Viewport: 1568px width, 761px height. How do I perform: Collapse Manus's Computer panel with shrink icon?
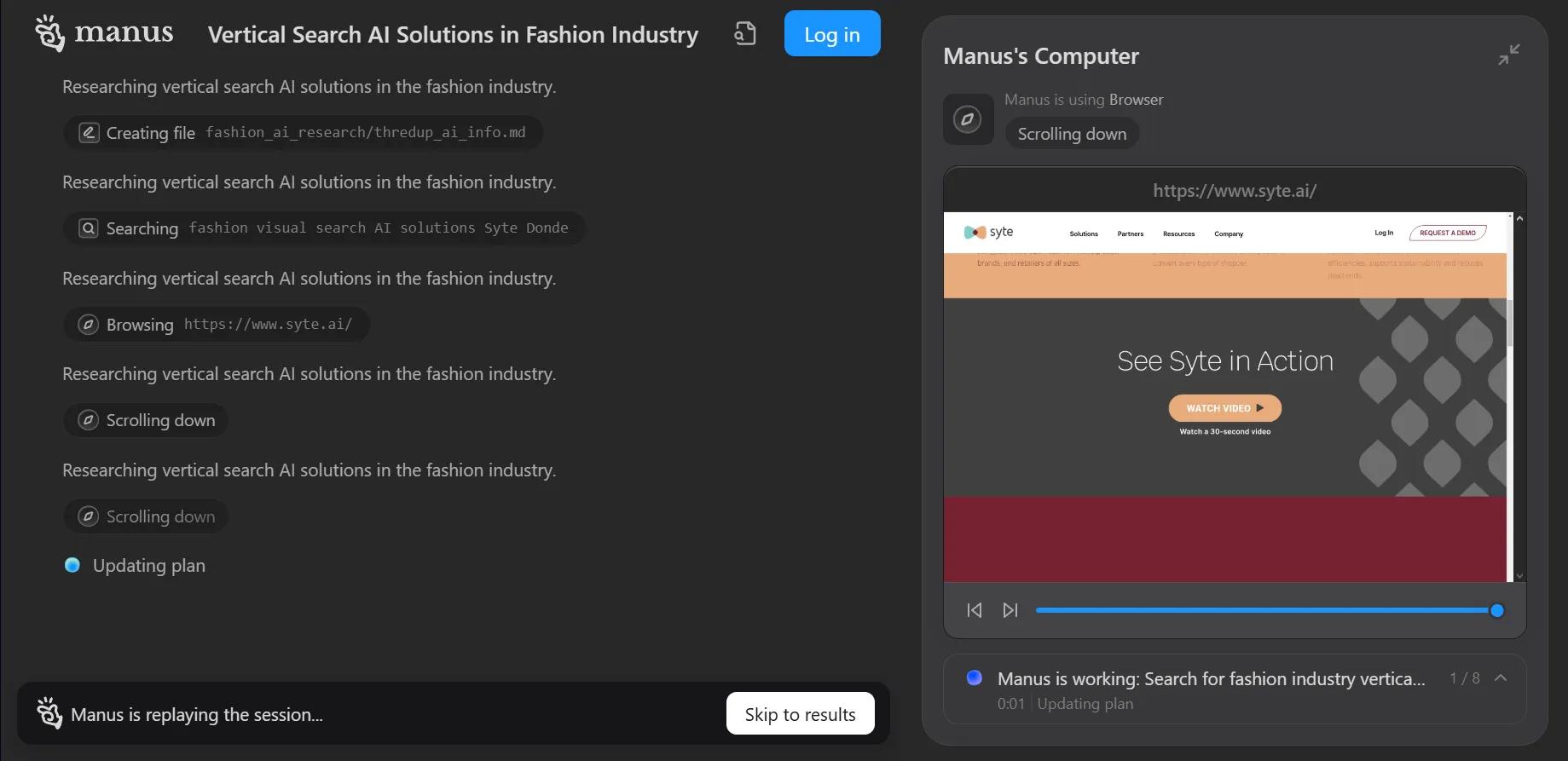[1508, 55]
